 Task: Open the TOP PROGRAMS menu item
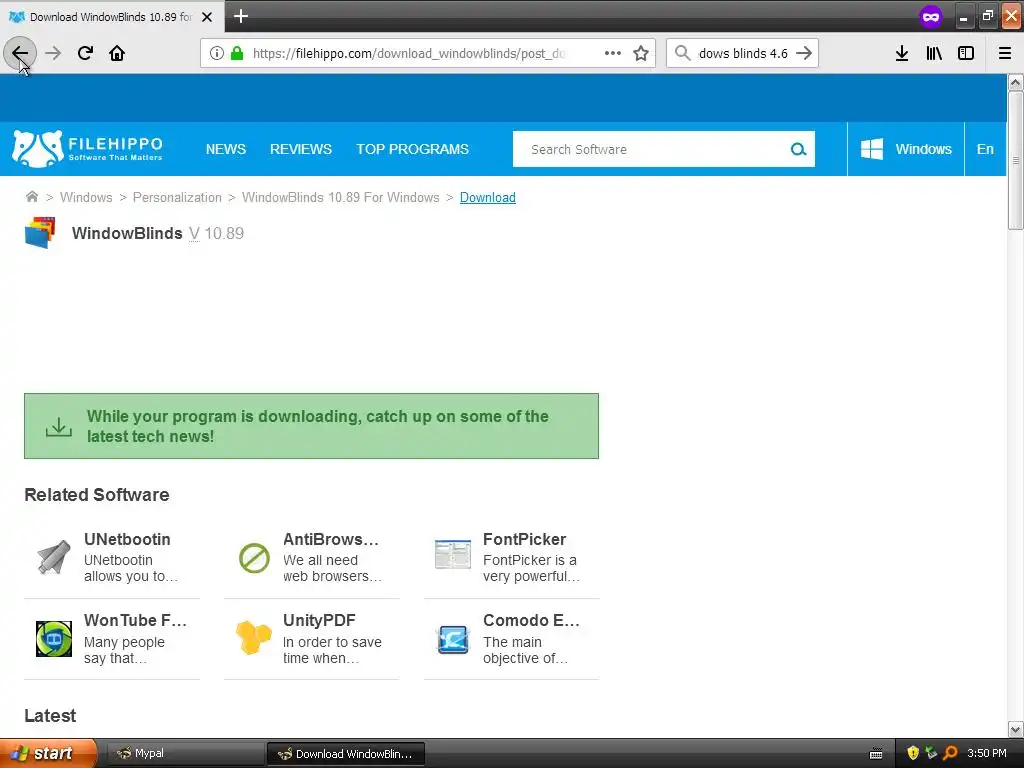pyautogui.click(x=412, y=149)
